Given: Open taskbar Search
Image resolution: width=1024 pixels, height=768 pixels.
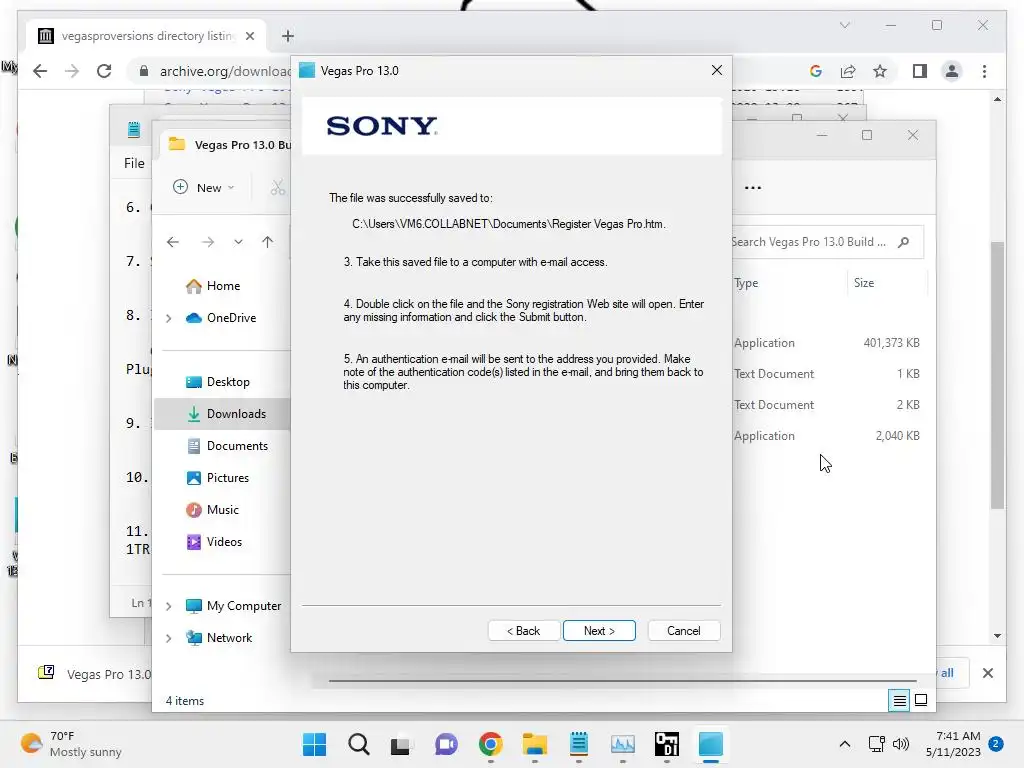Looking at the screenshot, I should (359, 744).
